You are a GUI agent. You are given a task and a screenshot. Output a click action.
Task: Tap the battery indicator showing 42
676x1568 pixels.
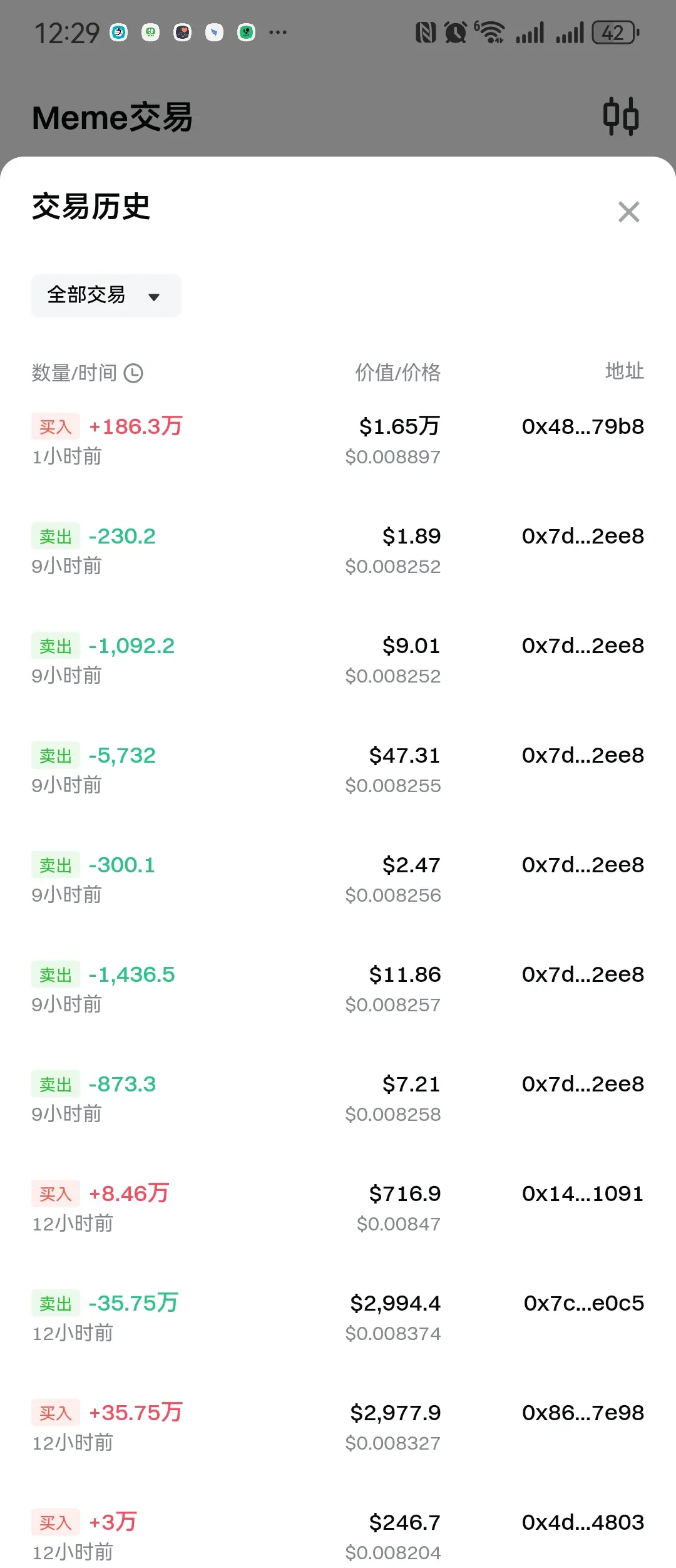[x=615, y=33]
